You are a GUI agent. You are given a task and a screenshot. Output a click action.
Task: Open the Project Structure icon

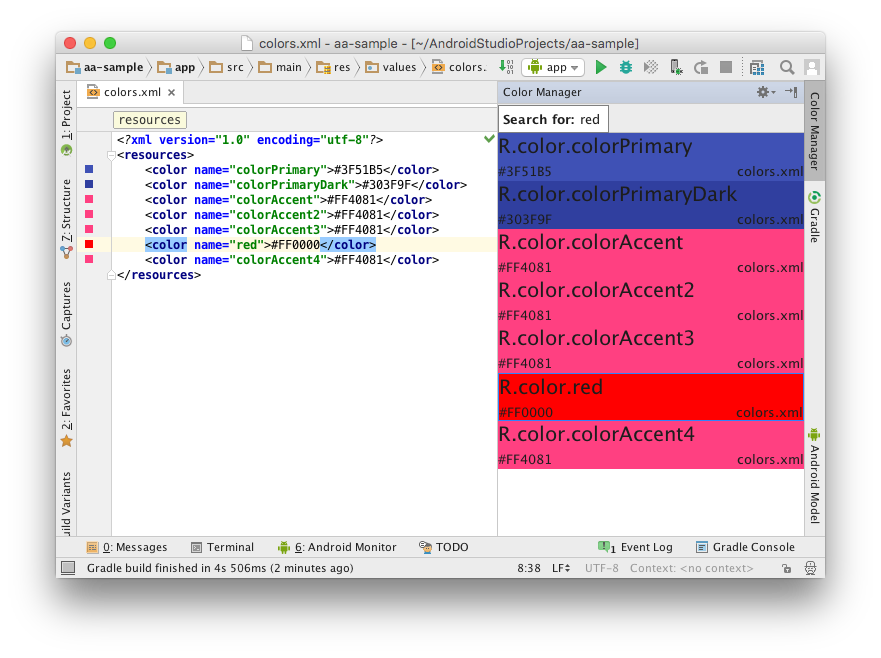tap(757, 67)
